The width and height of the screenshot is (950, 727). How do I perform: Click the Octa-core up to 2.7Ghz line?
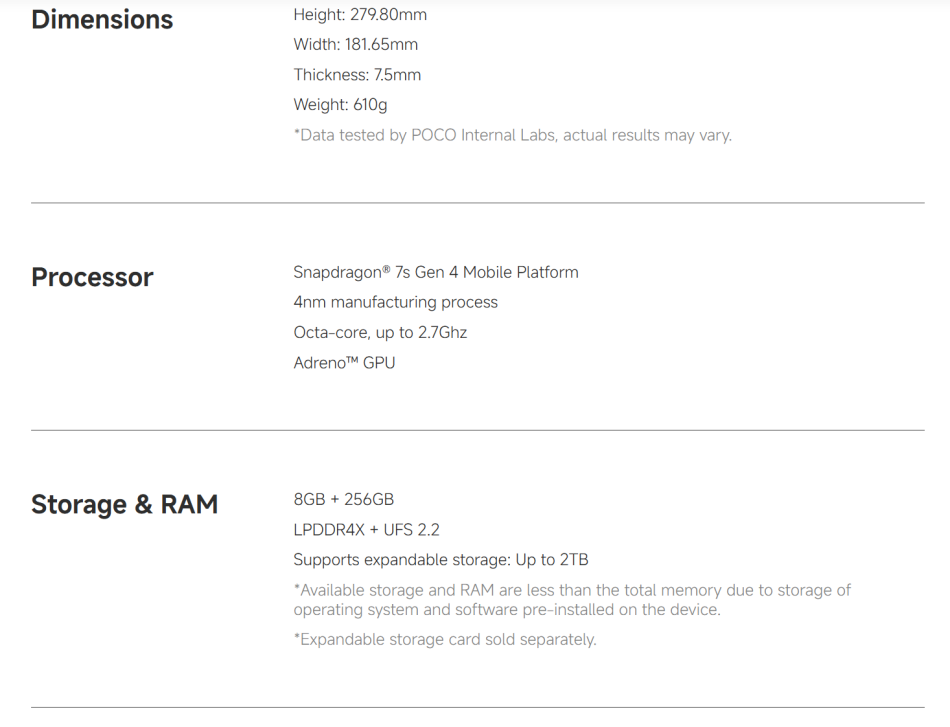click(x=380, y=332)
